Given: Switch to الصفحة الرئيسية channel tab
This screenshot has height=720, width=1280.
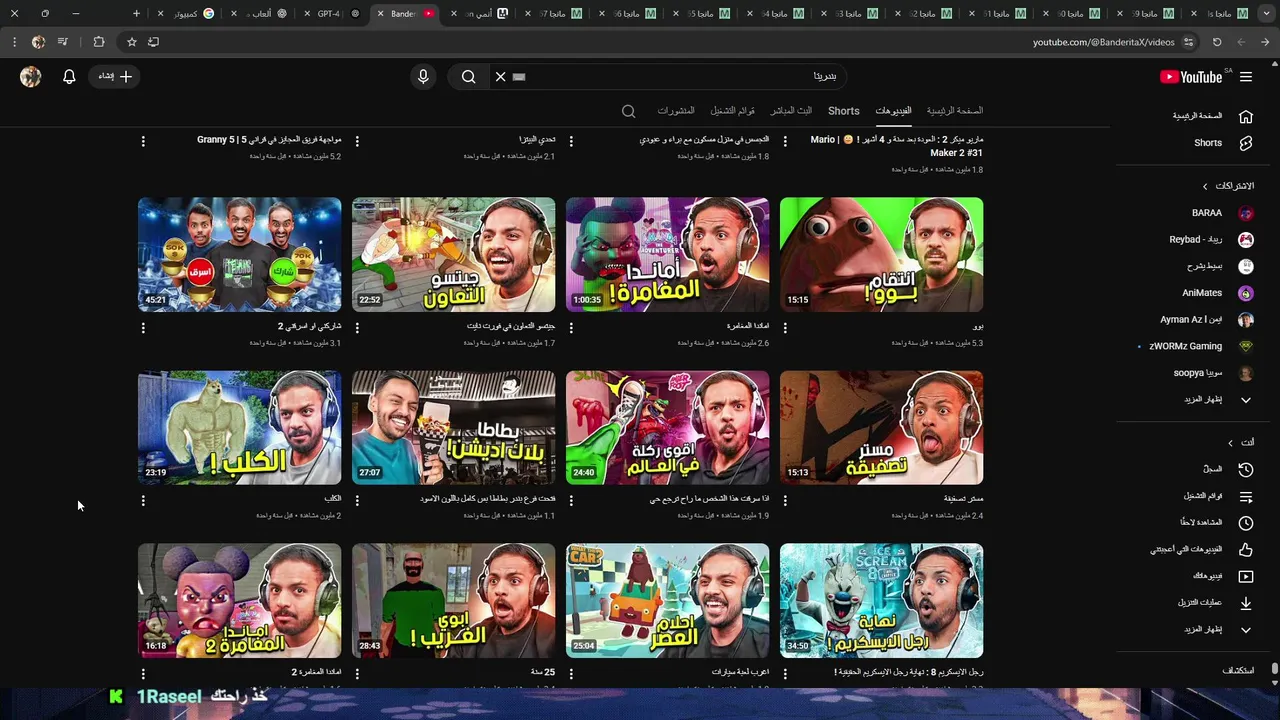Looking at the screenshot, I should [954, 111].
